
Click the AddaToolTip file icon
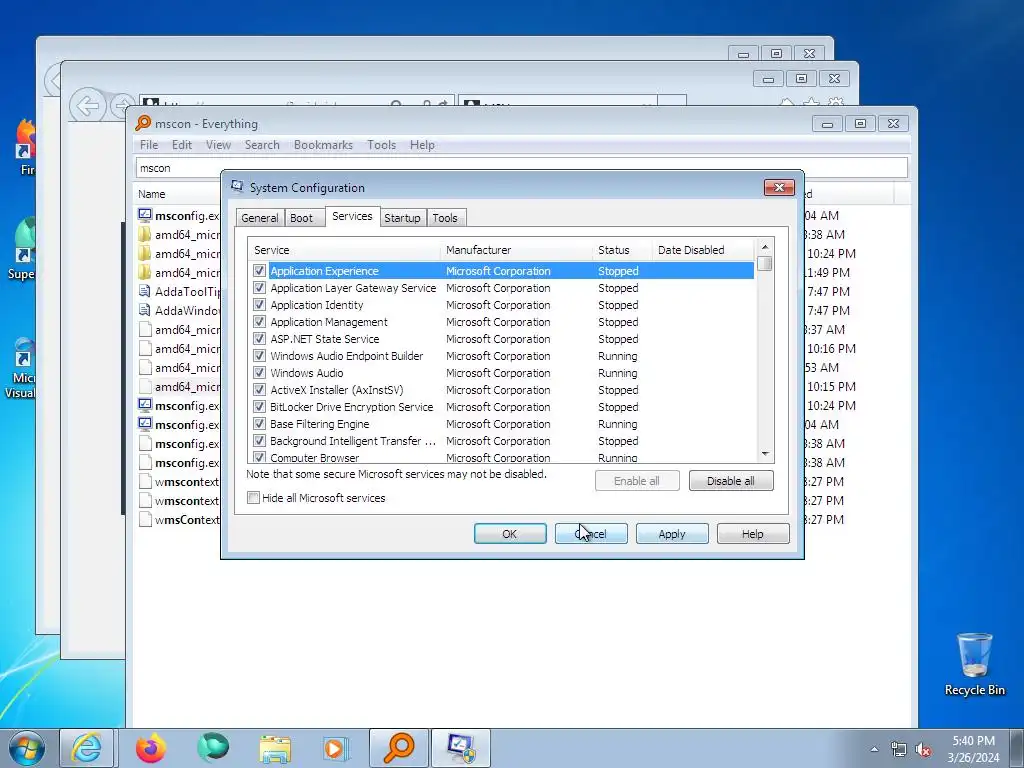tap(145, 291)
